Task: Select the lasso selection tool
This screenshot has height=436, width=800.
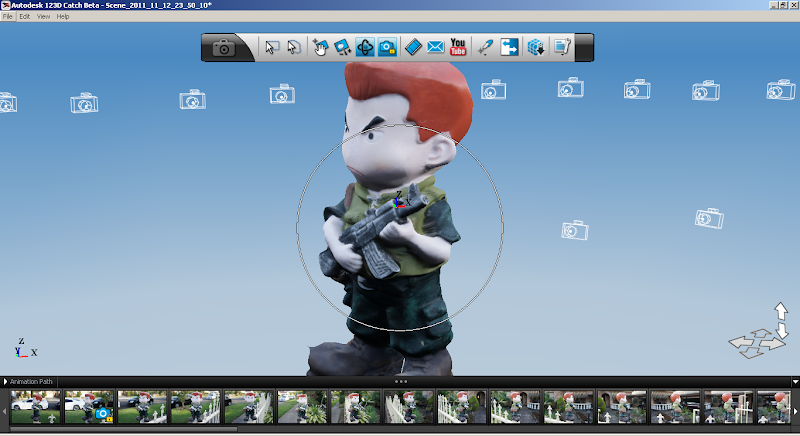Action: click(294, 47)
